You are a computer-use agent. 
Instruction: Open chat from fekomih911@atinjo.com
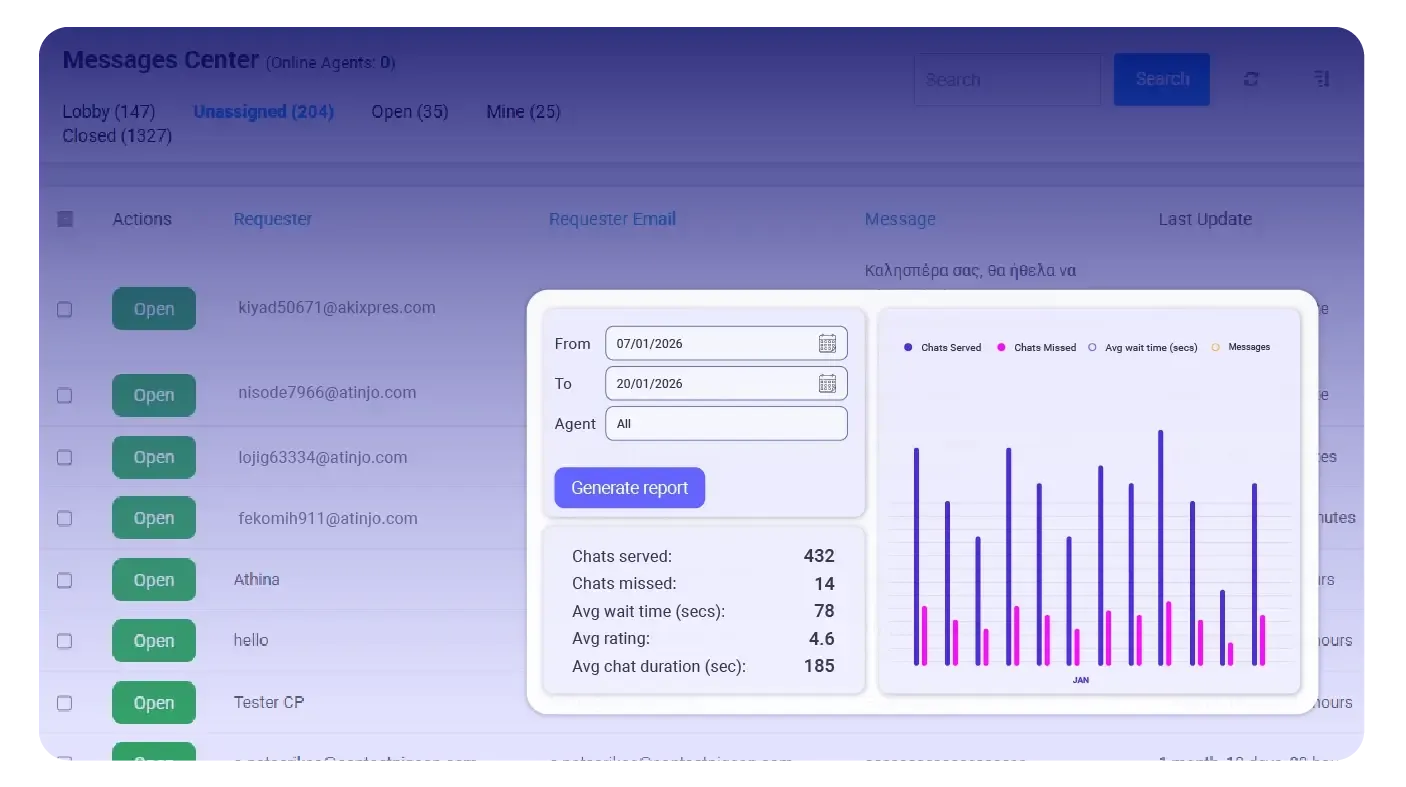pos(154,518)
